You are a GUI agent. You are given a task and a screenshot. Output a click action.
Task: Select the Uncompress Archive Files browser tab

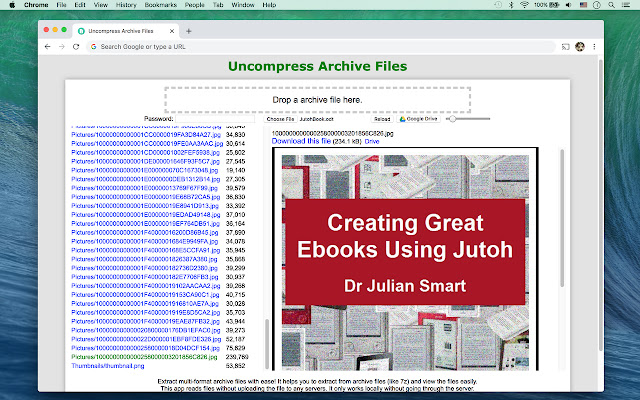click(x=127, y=31)
